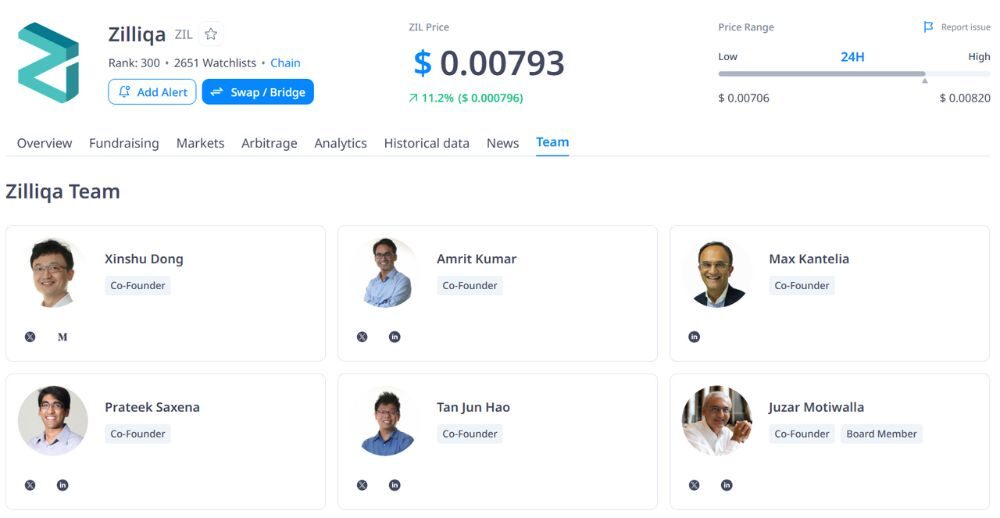Click Tan Jun Hao's profile photo
This screenshot has width=1000, height=518.
(x=387, y=420)
